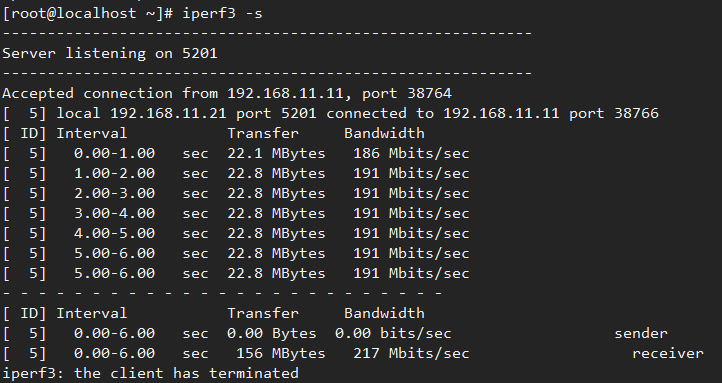The height and width of the screenshot is (383, 722).
Task: Click the 4.00-5.00 interval entry
Action: tap(115, 233)
